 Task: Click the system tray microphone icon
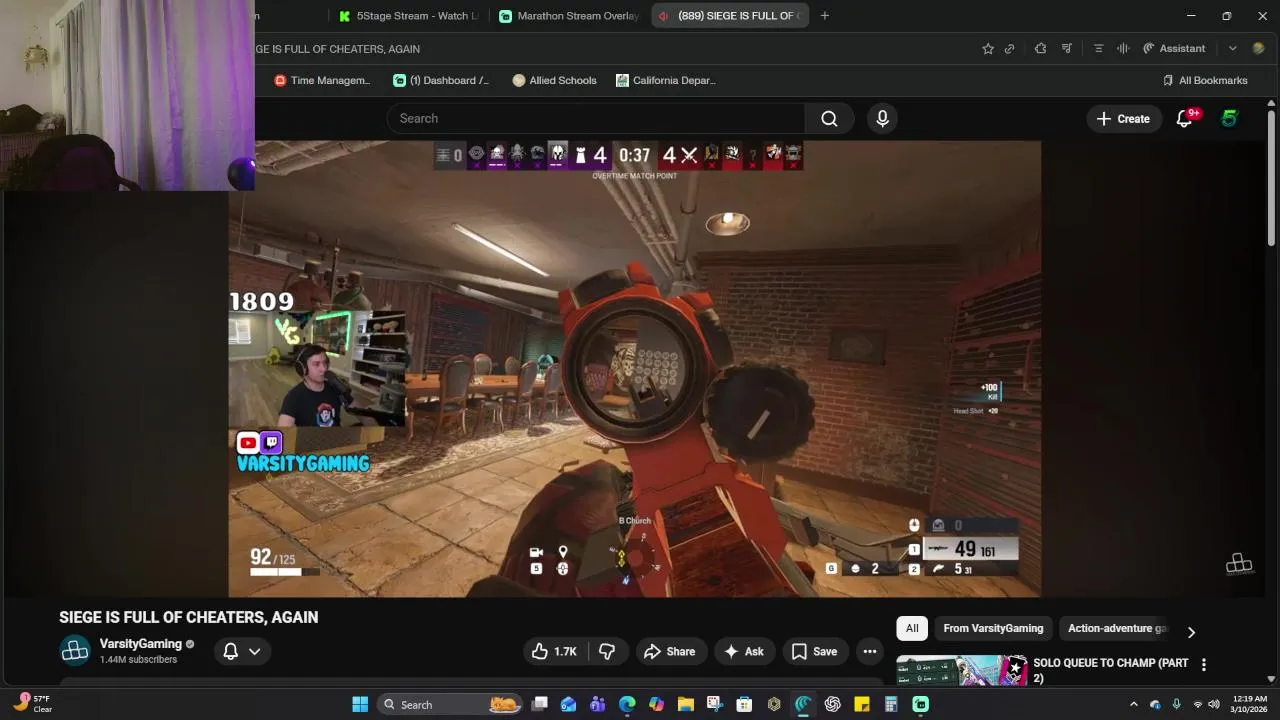1176,704
